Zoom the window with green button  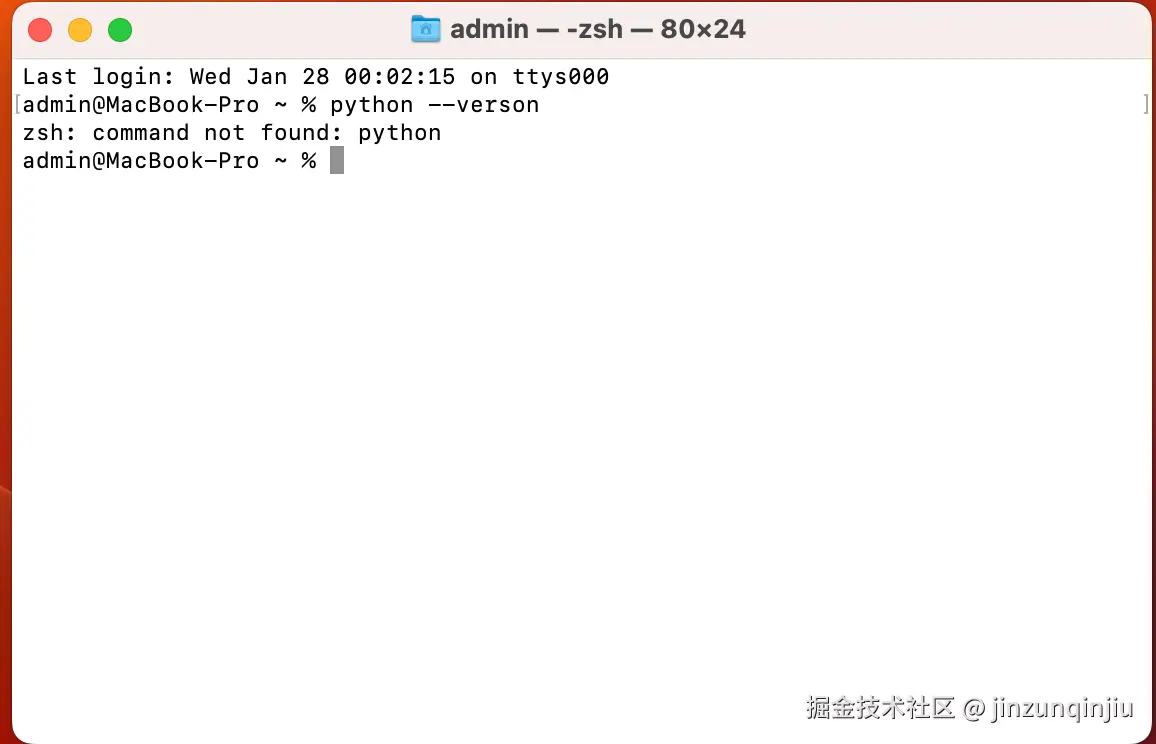coord(119,30)
